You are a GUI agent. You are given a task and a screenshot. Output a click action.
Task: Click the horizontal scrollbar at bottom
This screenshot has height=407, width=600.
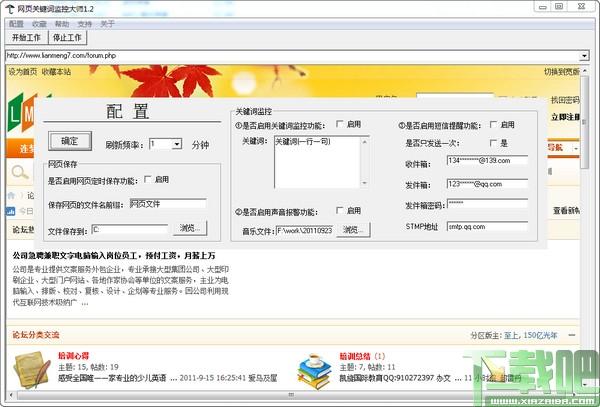pos(291,394)
